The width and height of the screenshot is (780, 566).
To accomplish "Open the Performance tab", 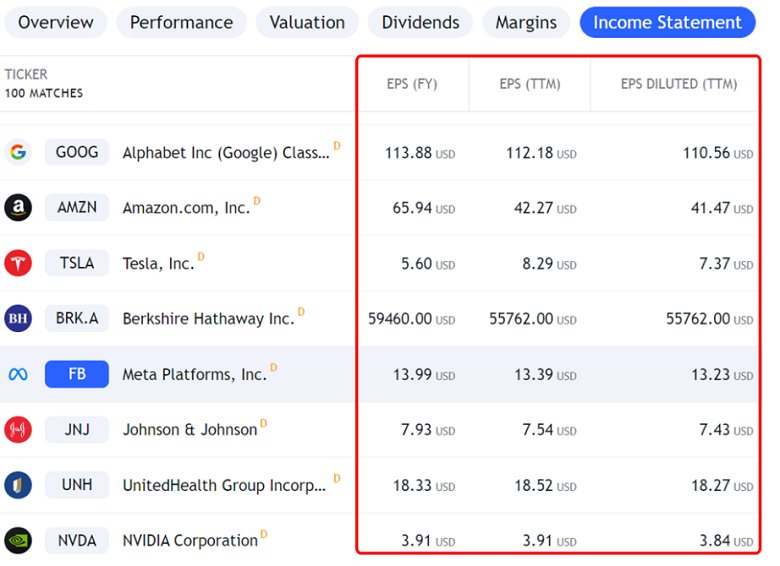I will pos(181,22).
